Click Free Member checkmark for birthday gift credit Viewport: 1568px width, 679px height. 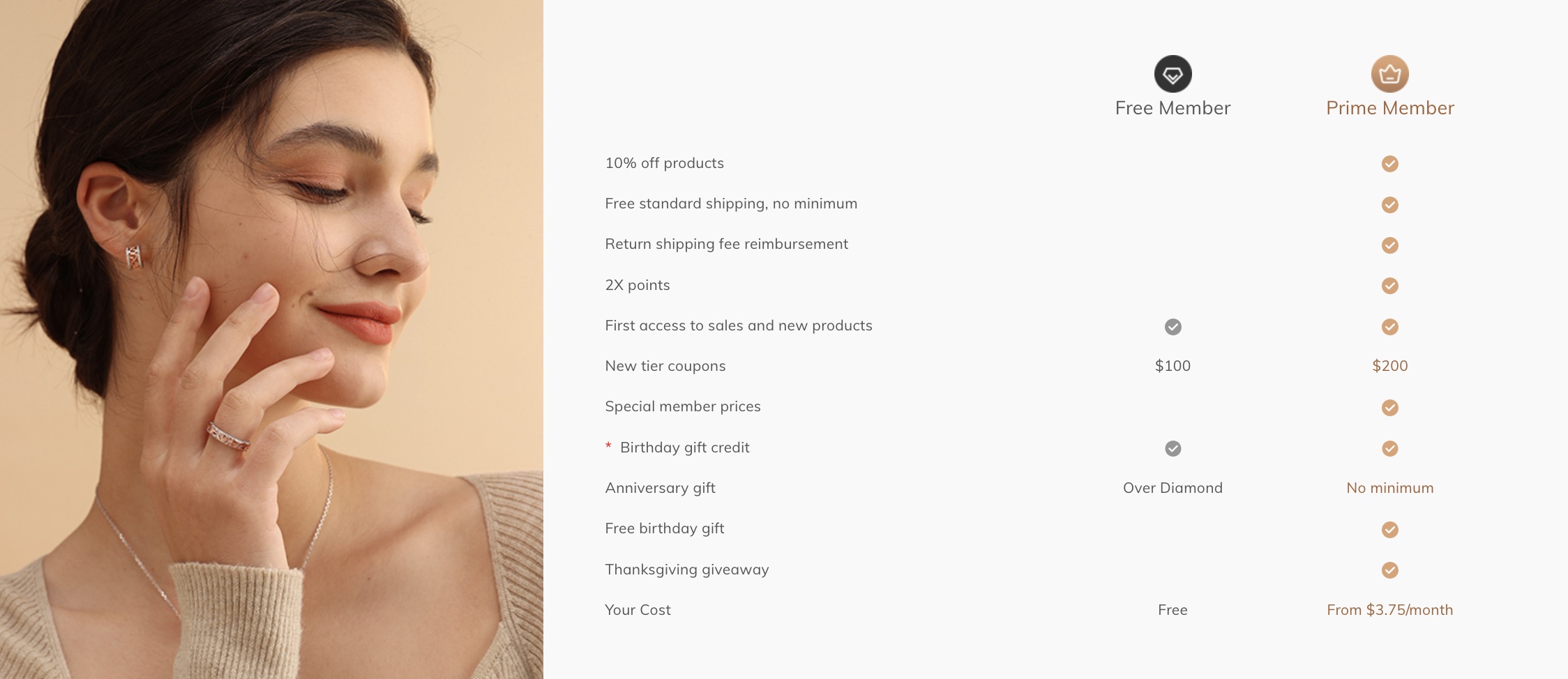1173,448
